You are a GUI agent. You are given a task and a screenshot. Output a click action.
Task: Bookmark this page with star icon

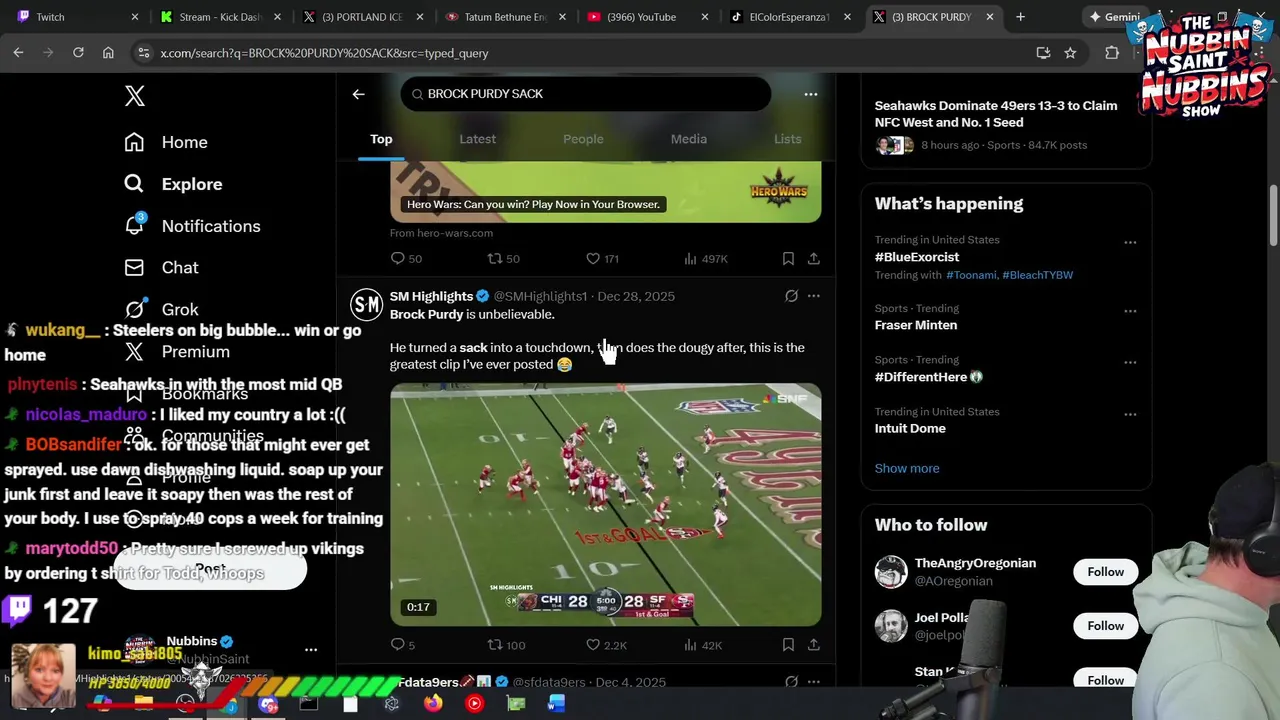point(1070,53)
